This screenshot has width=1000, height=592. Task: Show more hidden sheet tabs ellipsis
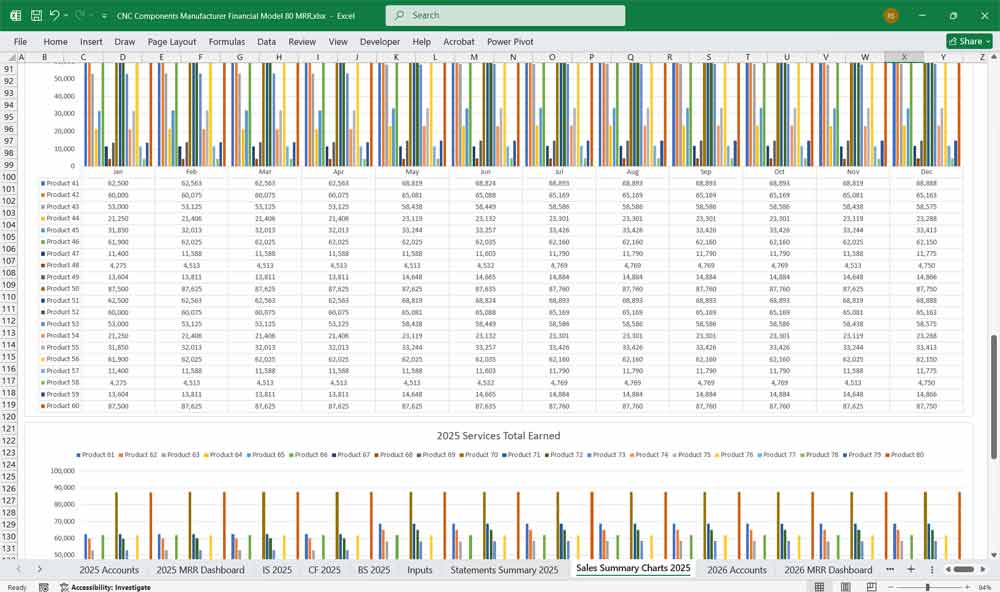tap(890, 569)
